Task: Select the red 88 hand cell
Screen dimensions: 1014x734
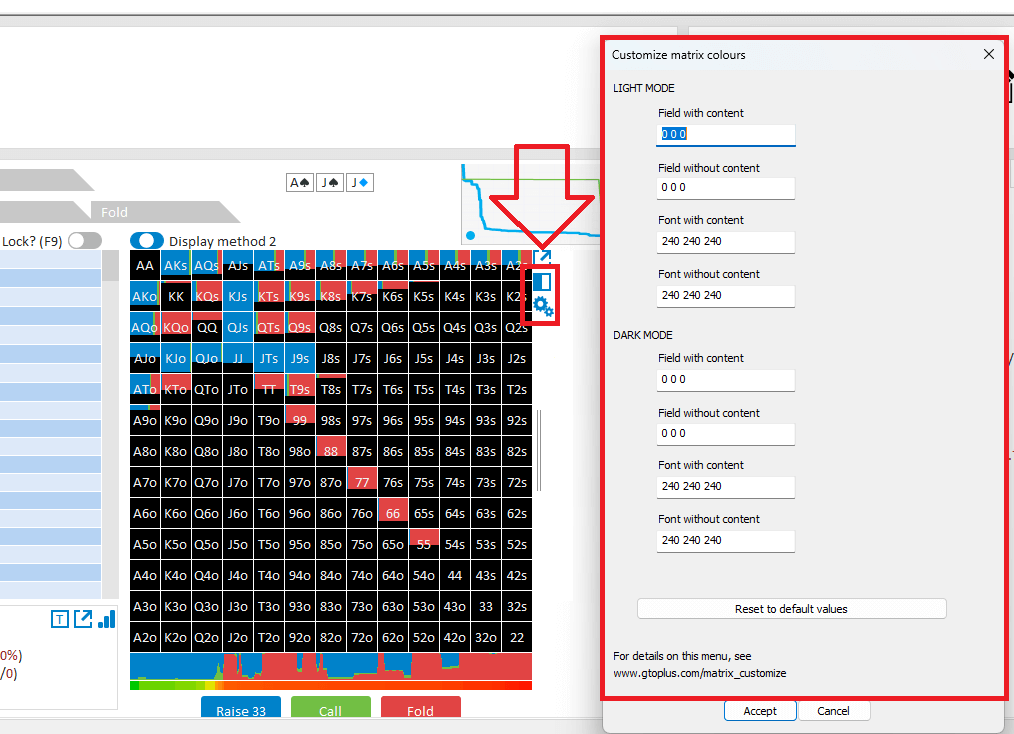Action: click(331, 451)
